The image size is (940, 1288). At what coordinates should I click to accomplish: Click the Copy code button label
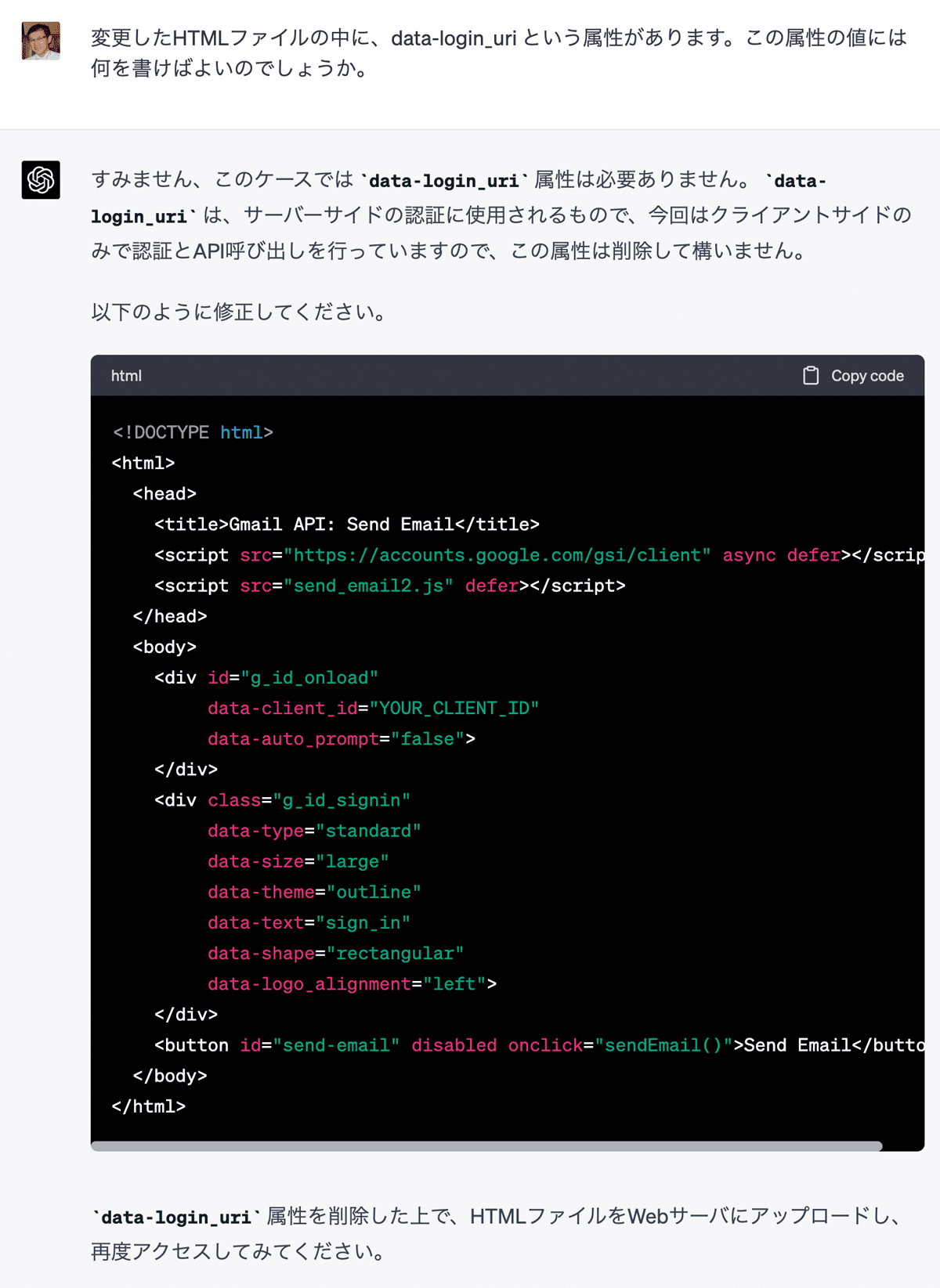(x=867, y=376)
